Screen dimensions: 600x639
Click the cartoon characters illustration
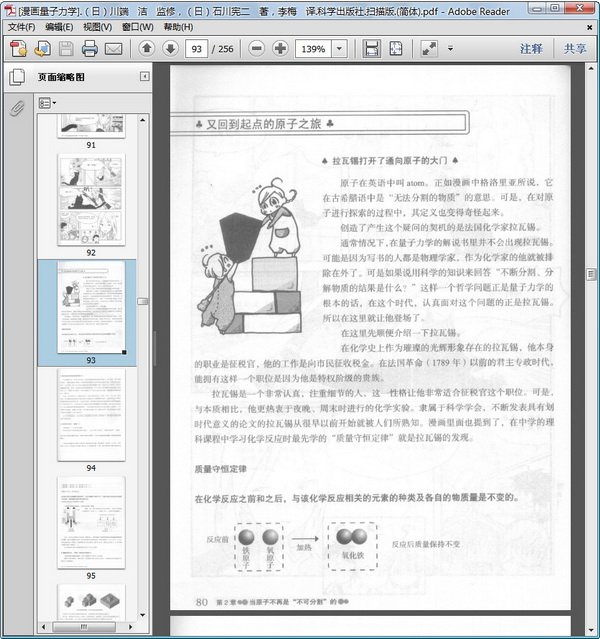coord(250,256)
